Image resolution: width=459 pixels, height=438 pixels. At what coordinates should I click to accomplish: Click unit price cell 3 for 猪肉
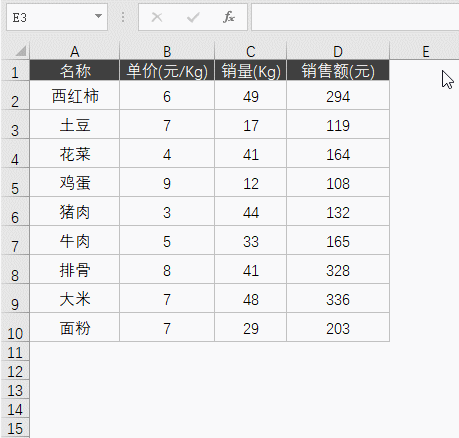point(167,211)
